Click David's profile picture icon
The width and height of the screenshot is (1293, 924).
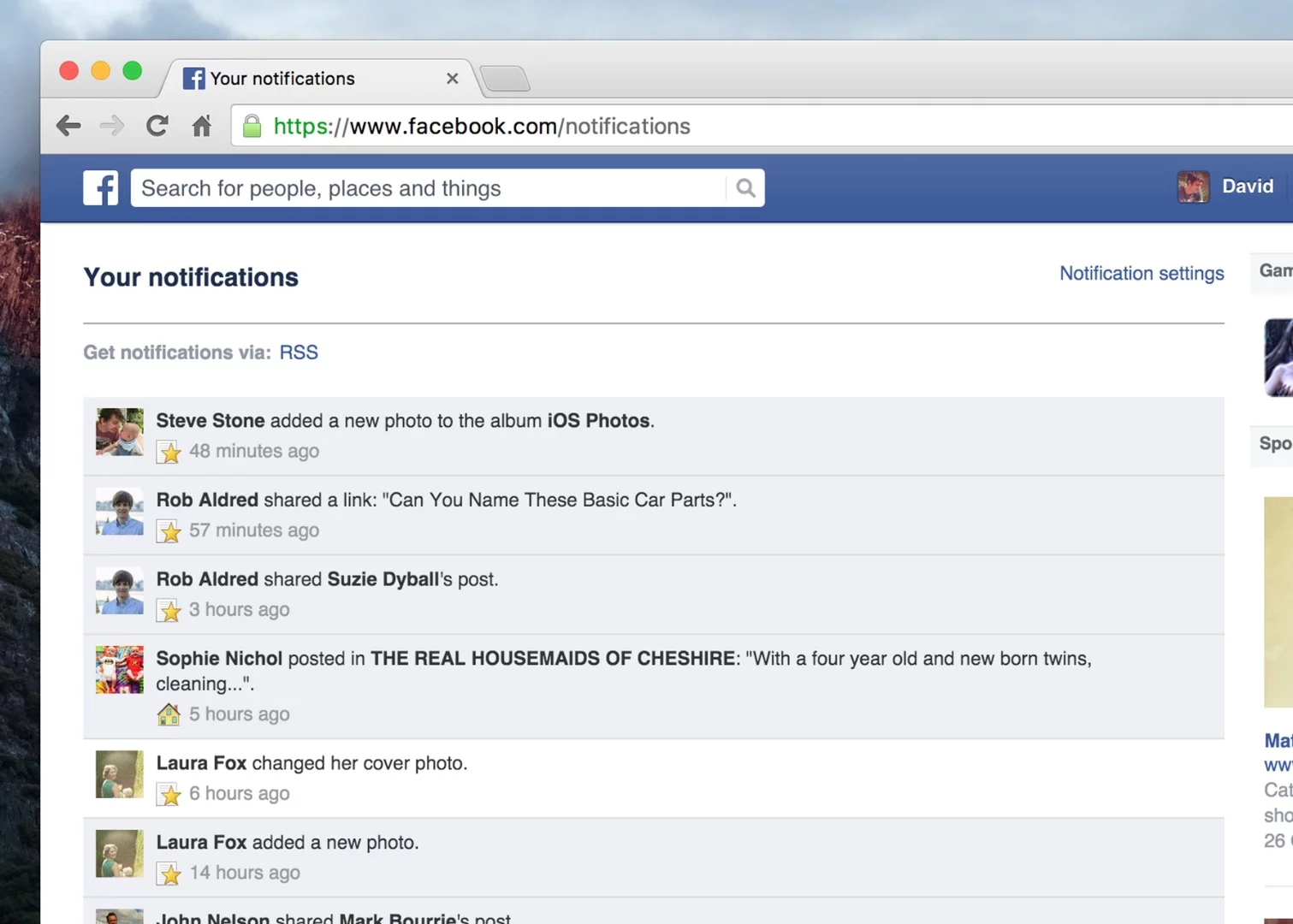point(1192,187)
